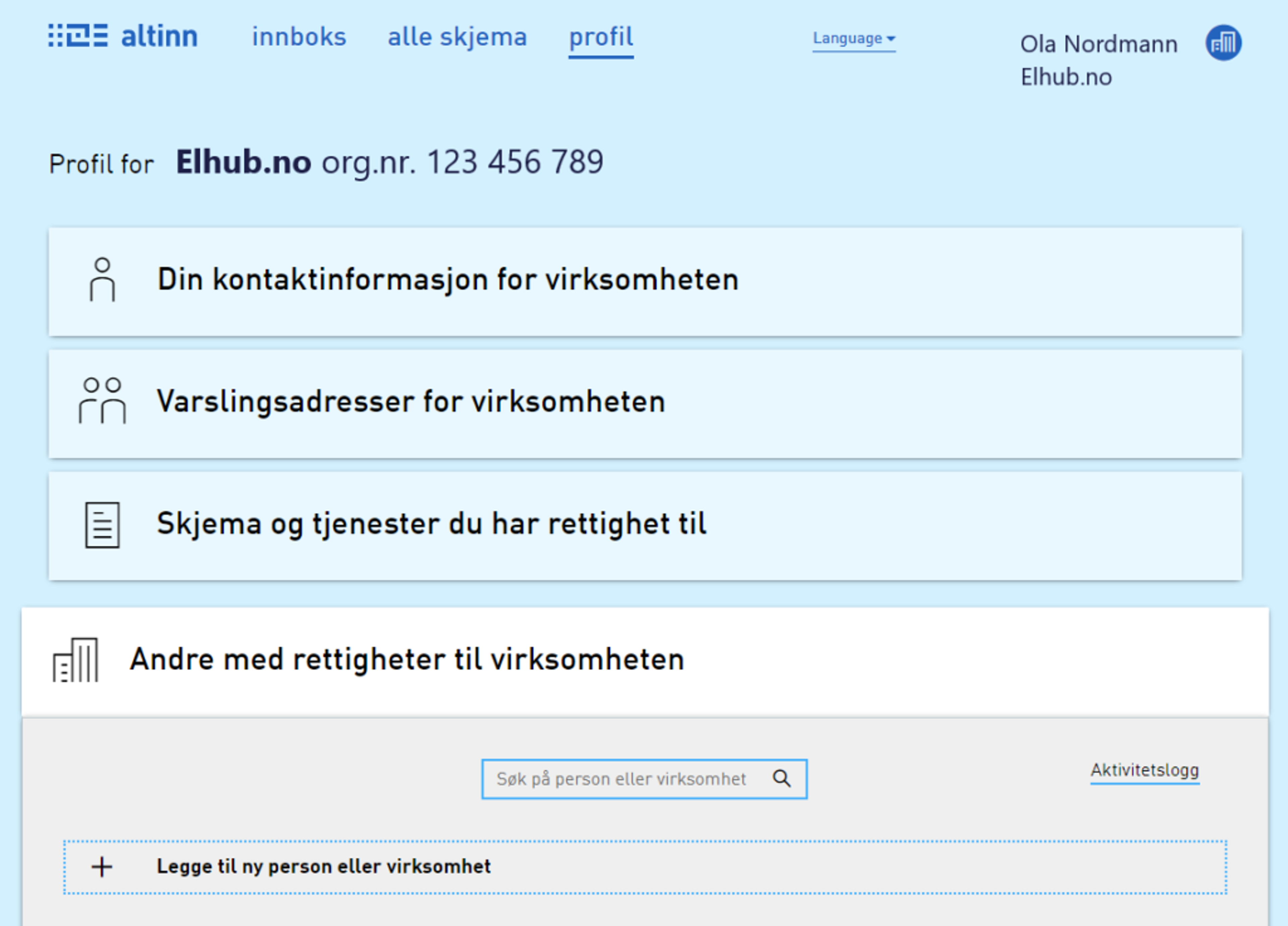Click the document form icon
The height and width of the screenshot is (926, 1288).
[x=102, y=524]
